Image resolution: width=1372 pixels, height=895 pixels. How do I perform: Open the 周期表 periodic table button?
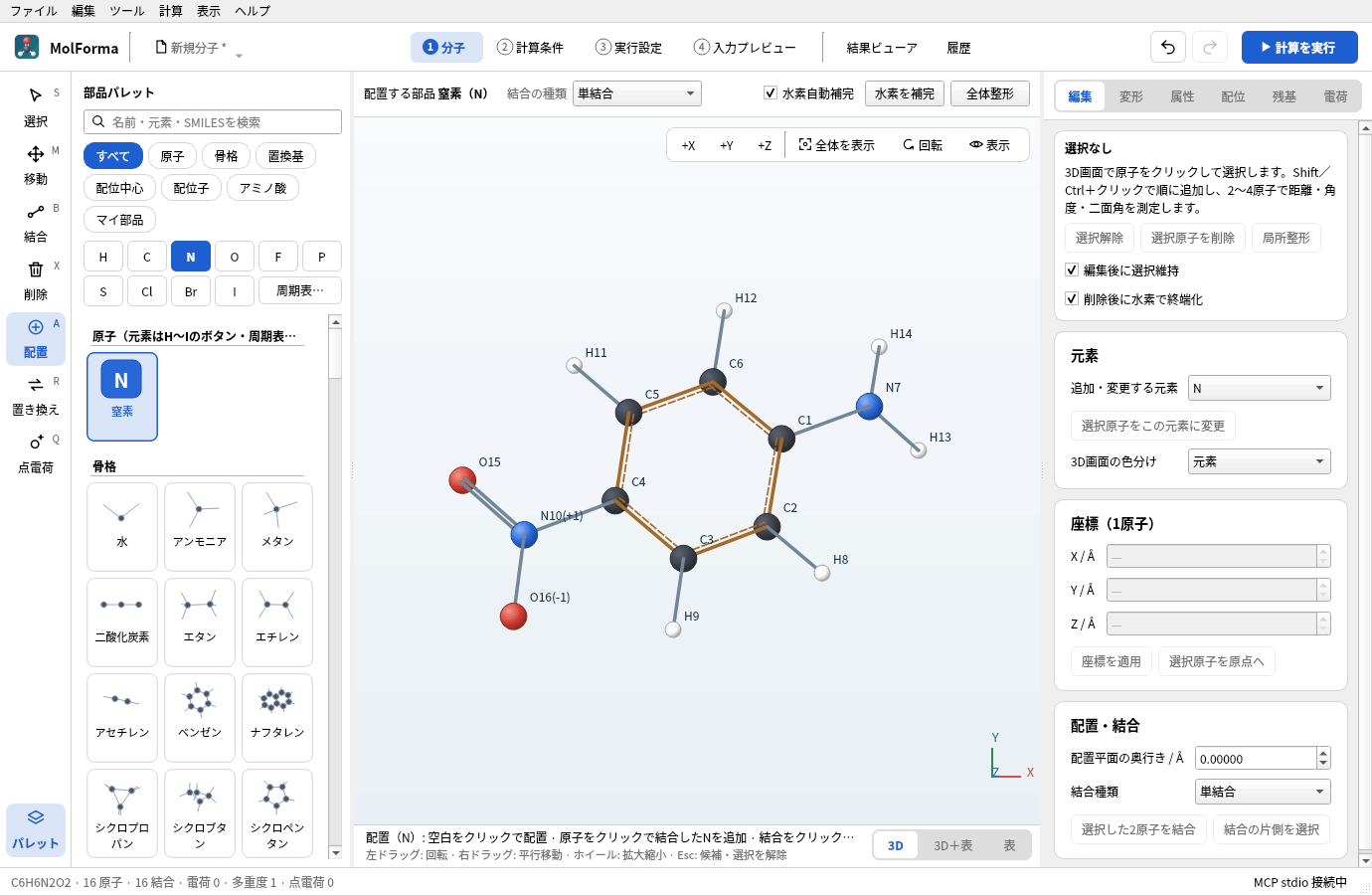[300, 291]
